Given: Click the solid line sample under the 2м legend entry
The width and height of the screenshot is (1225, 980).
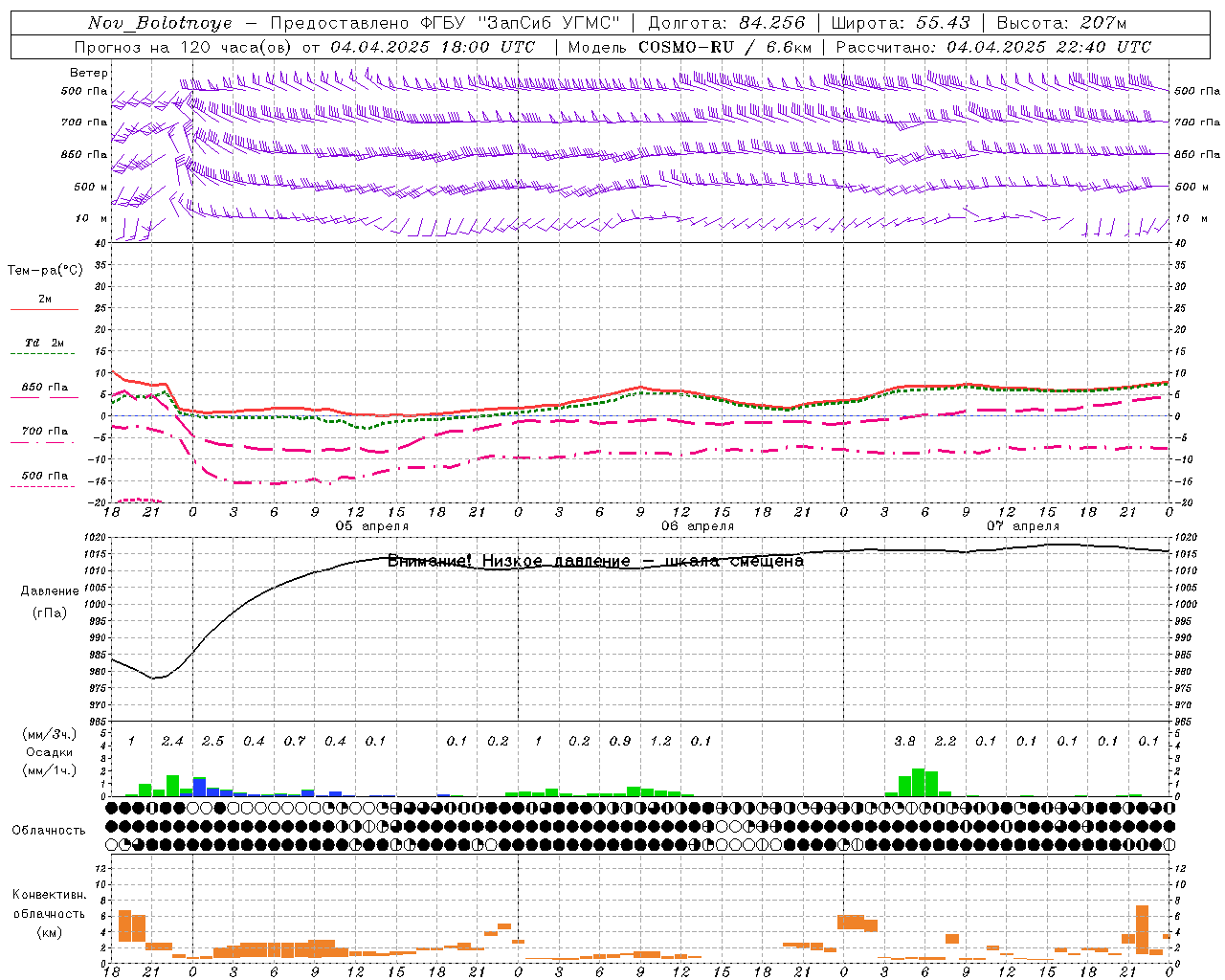Looking at the screenshot, I should pyautogui.click(x=44, y=309).
